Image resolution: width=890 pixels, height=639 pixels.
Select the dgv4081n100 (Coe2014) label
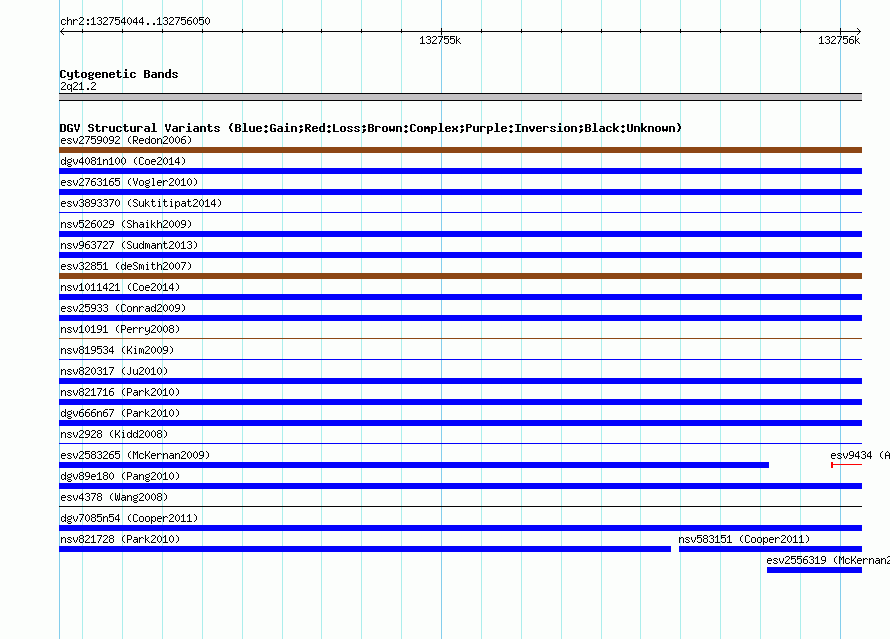tap(123, 161)
